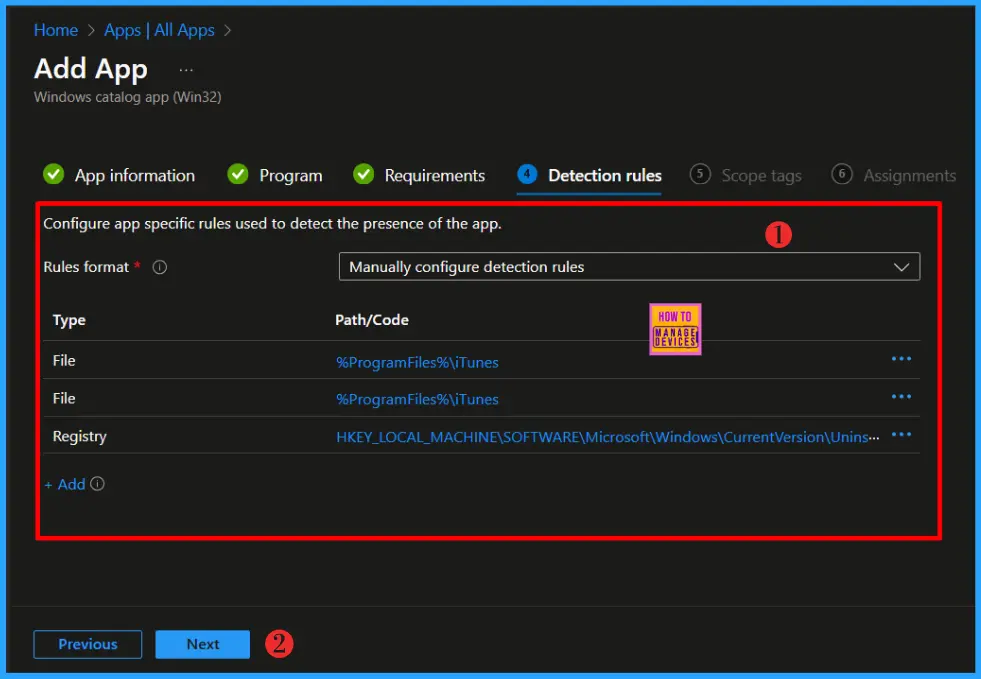Open the HKEY_LOCAL_MACHINE registry rule link
The width and height of the screenshot is (981, 679).
607,437
